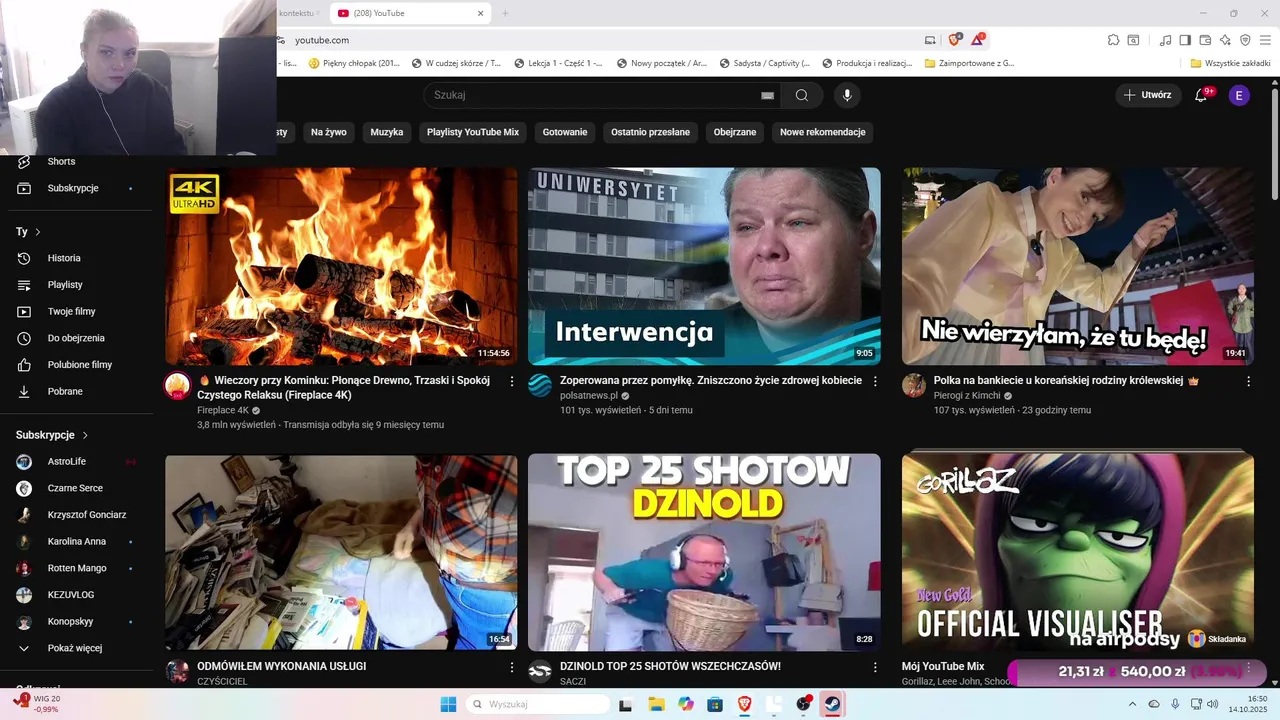Open the account avatar menu
Image resolution: width=1280 pixels, height=720 pixels.
coord(1239,95)
